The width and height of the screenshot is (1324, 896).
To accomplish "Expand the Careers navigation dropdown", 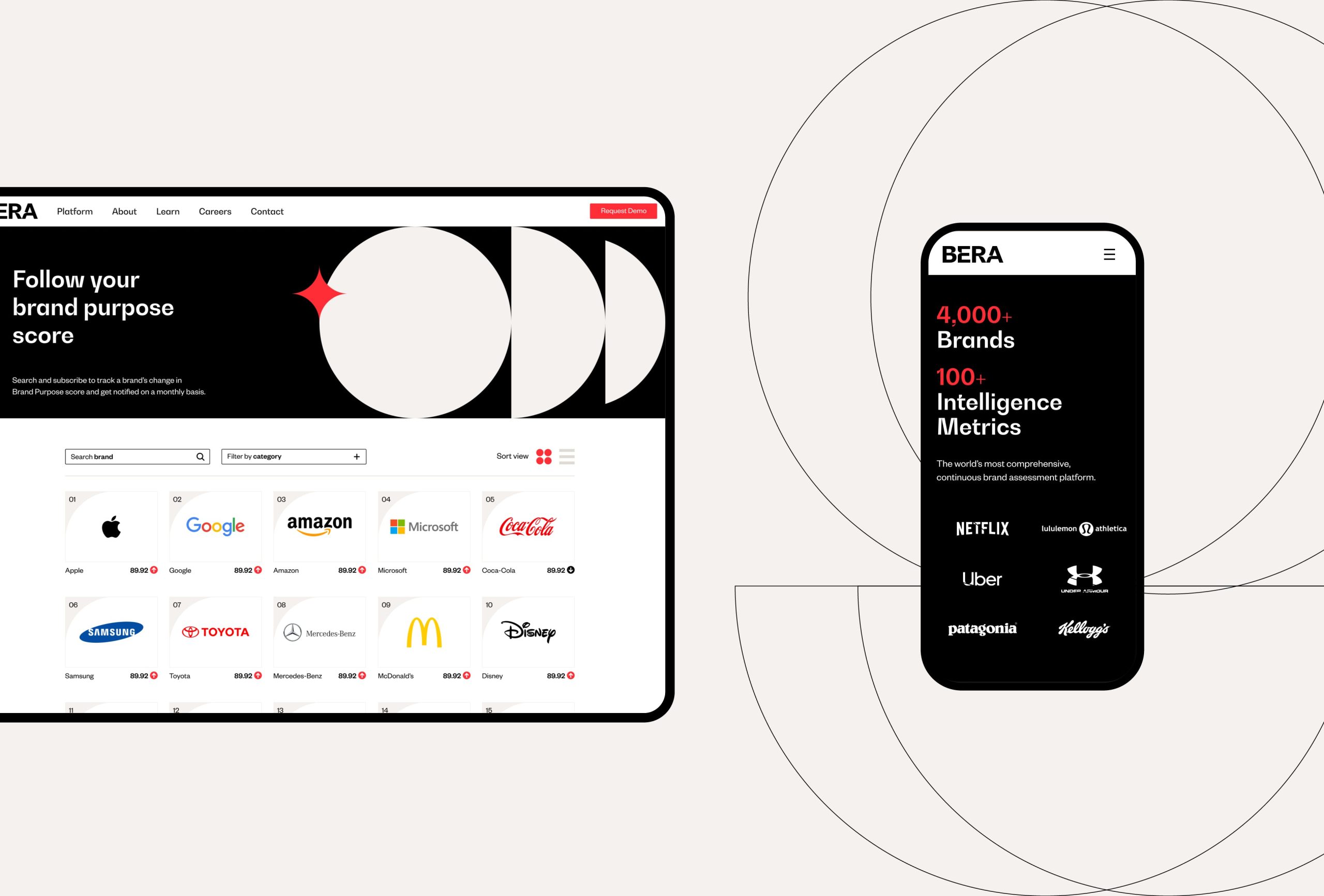I will tap(215, 211).
